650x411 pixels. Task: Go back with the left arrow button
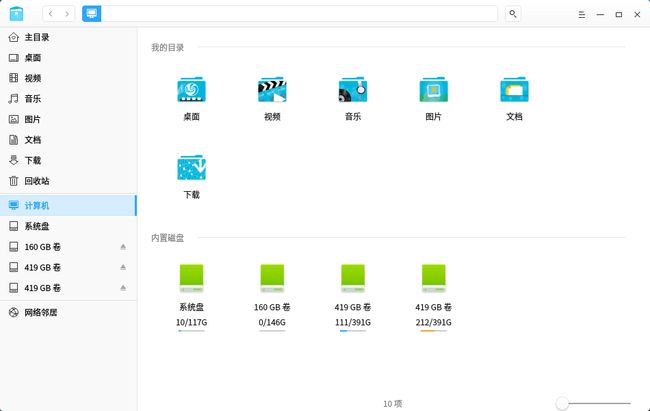(x=51, y=14)
